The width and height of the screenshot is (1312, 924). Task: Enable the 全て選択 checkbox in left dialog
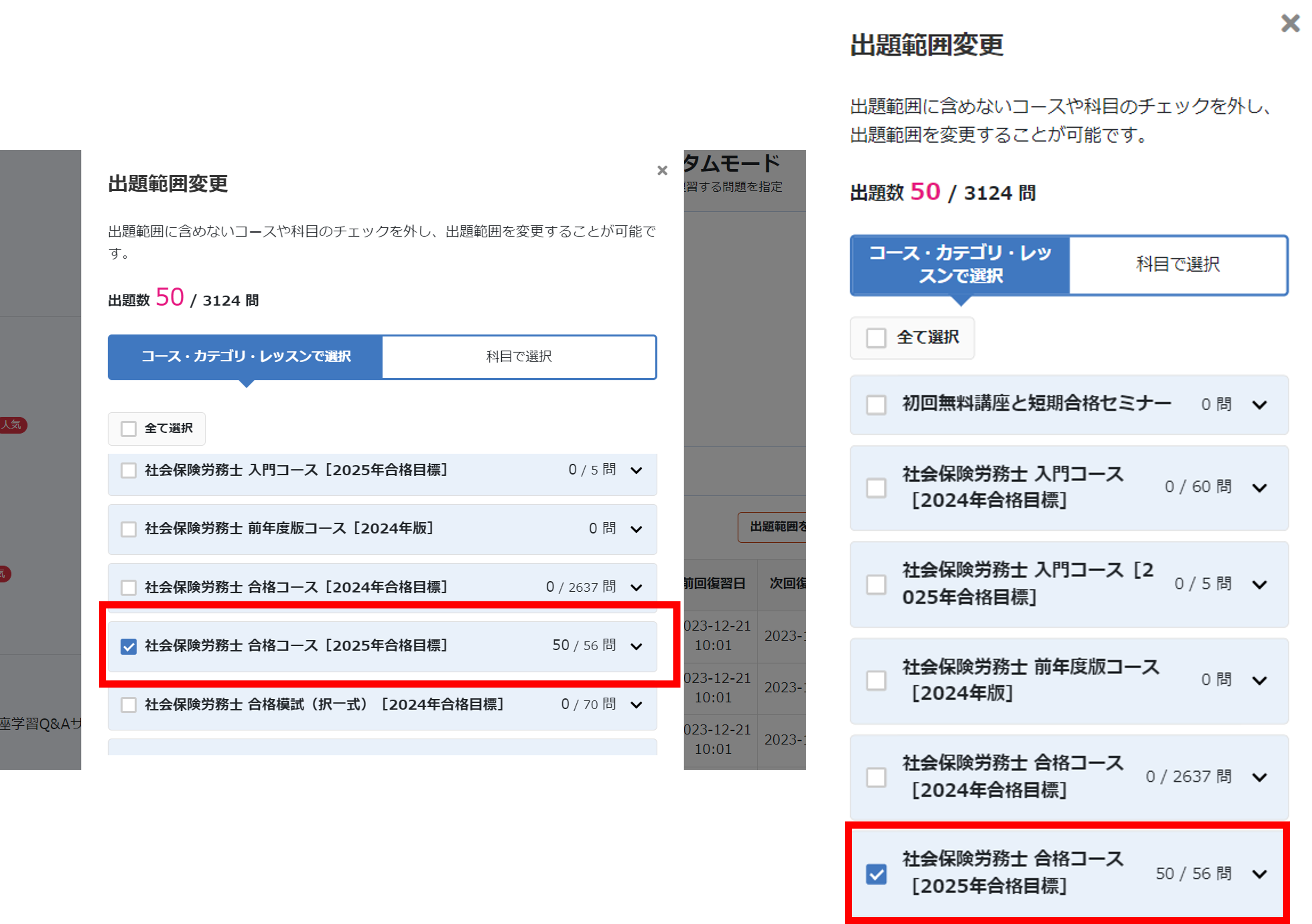[128, 428]
